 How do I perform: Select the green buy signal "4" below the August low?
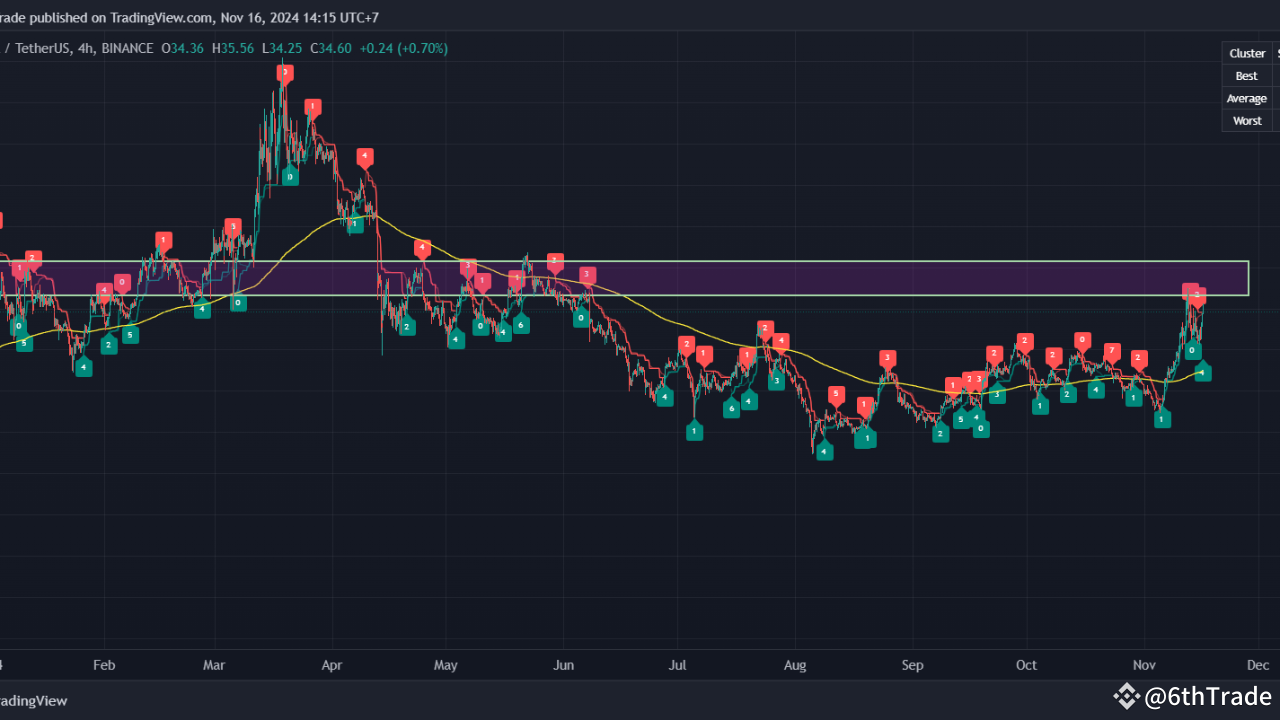click(x=824, y=451)
